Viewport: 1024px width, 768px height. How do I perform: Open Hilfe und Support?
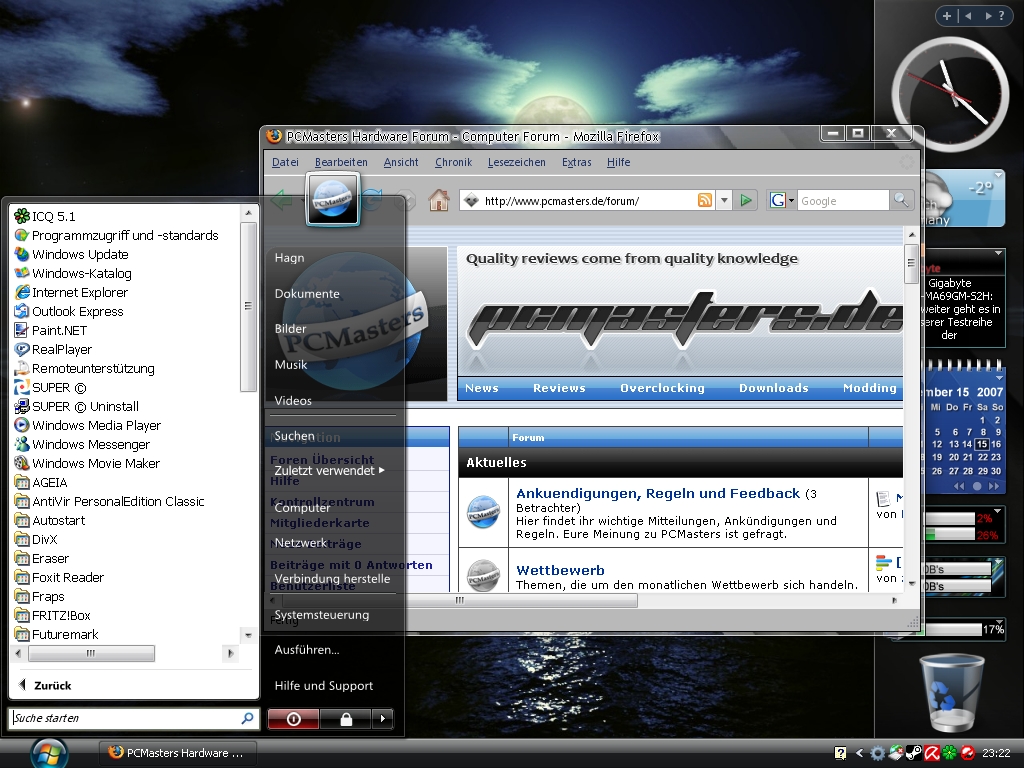pyautogui.click(x=324, y=686)
